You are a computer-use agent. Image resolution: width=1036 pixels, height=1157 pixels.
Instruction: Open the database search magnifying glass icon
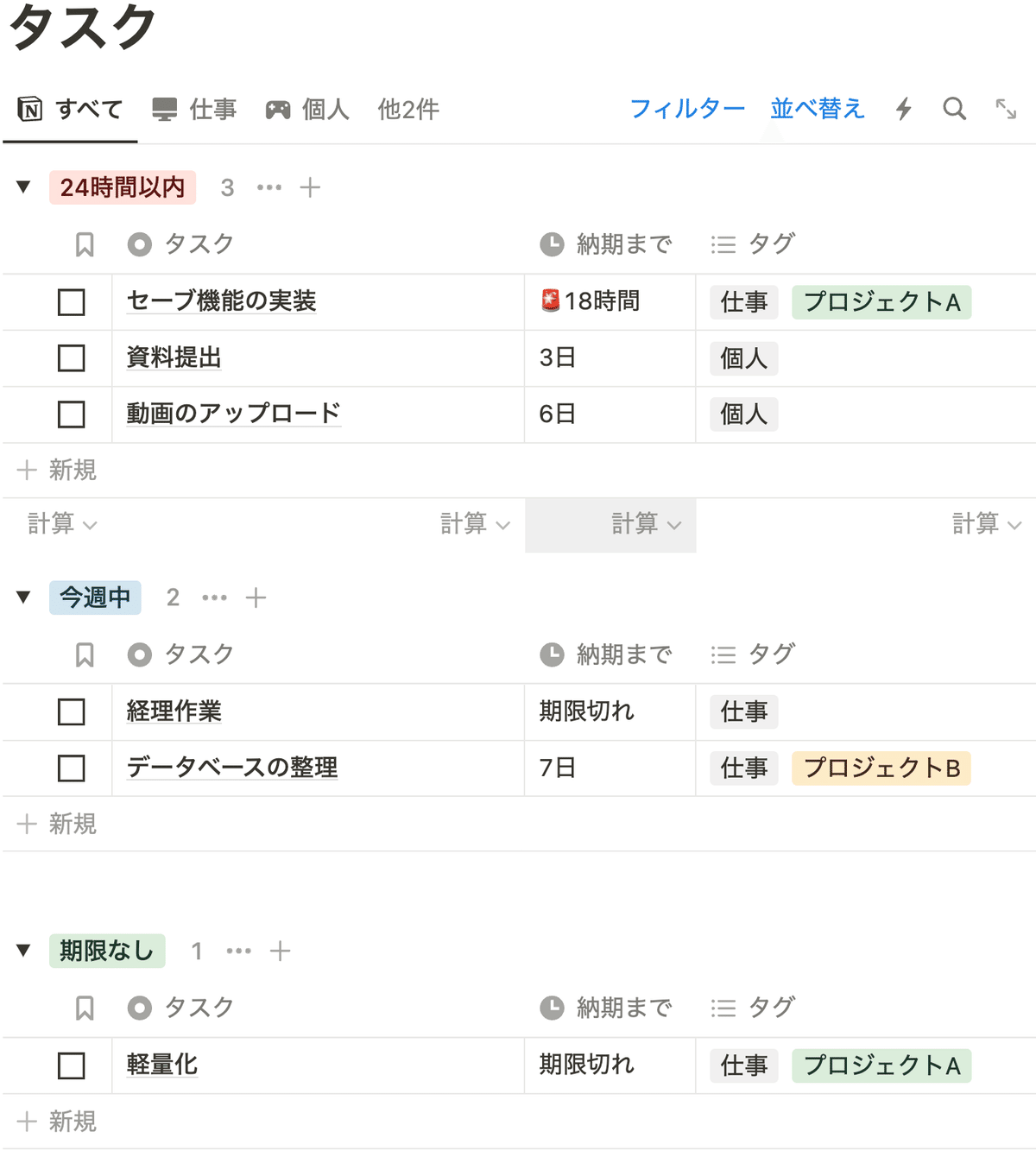pos(954,109)
